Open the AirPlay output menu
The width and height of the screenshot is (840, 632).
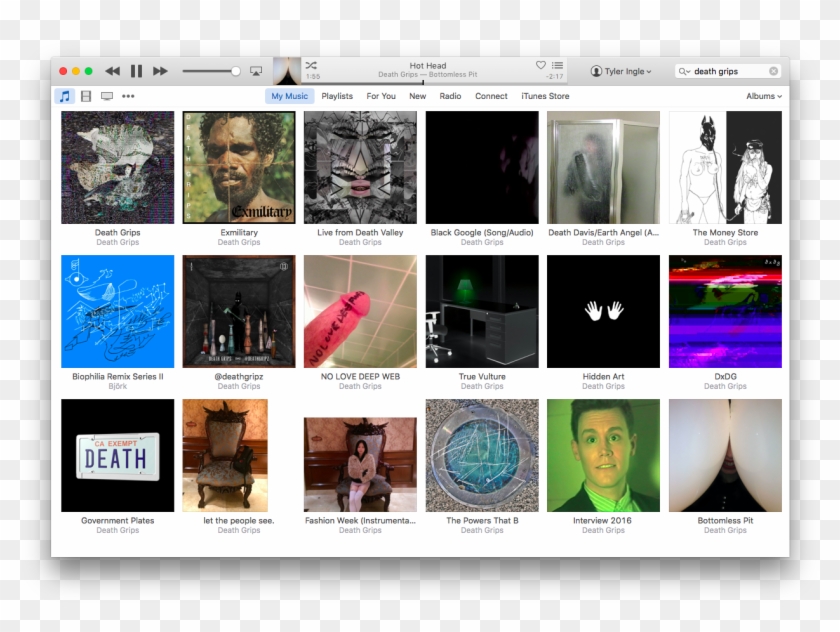click(x=256, y=71)
